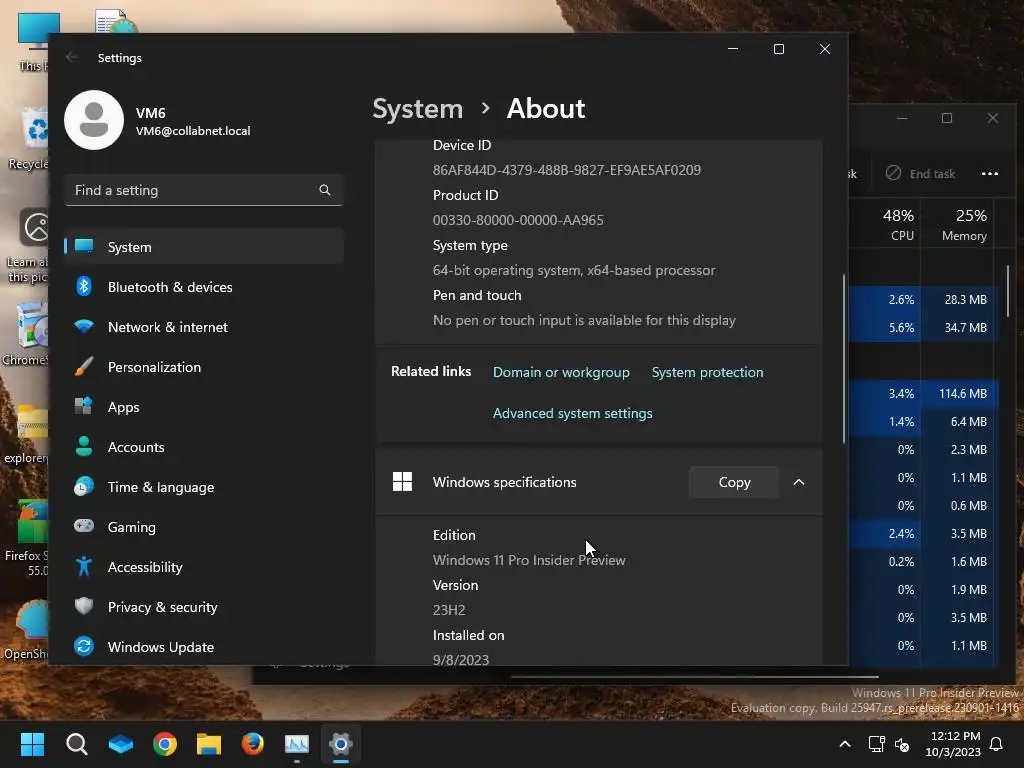Click the Privacy & security shield icon
Viewport: 1024px width, 768px height.
[84, 606]
